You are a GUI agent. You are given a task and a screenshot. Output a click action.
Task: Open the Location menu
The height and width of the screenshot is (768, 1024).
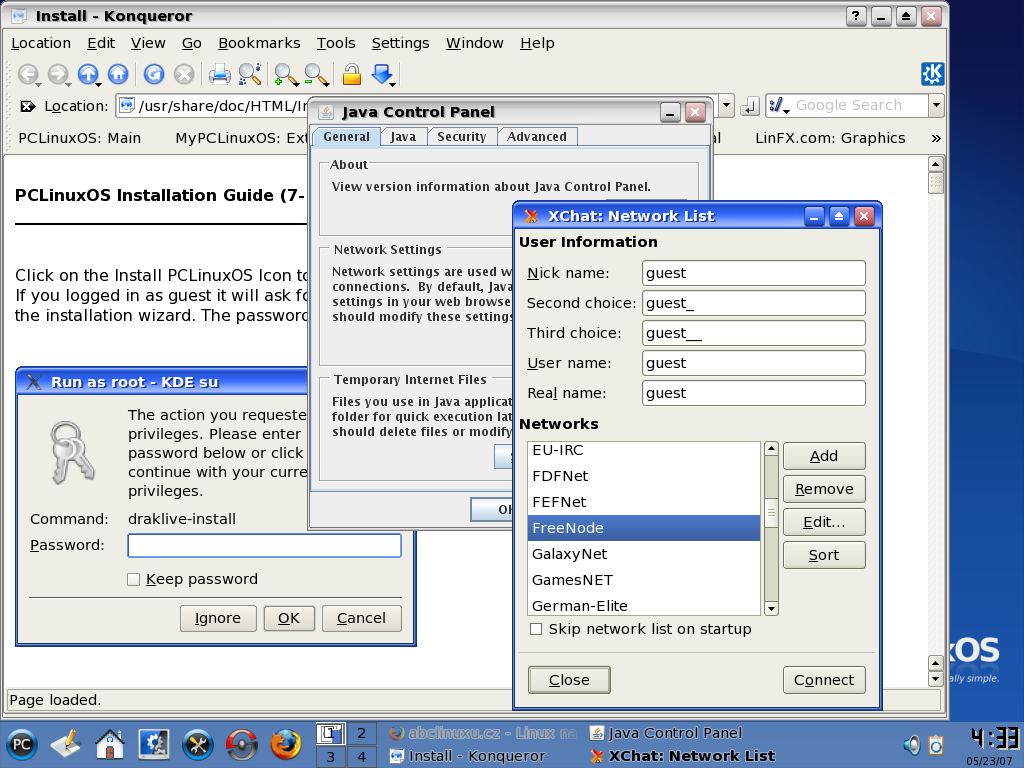coord(41,43)
